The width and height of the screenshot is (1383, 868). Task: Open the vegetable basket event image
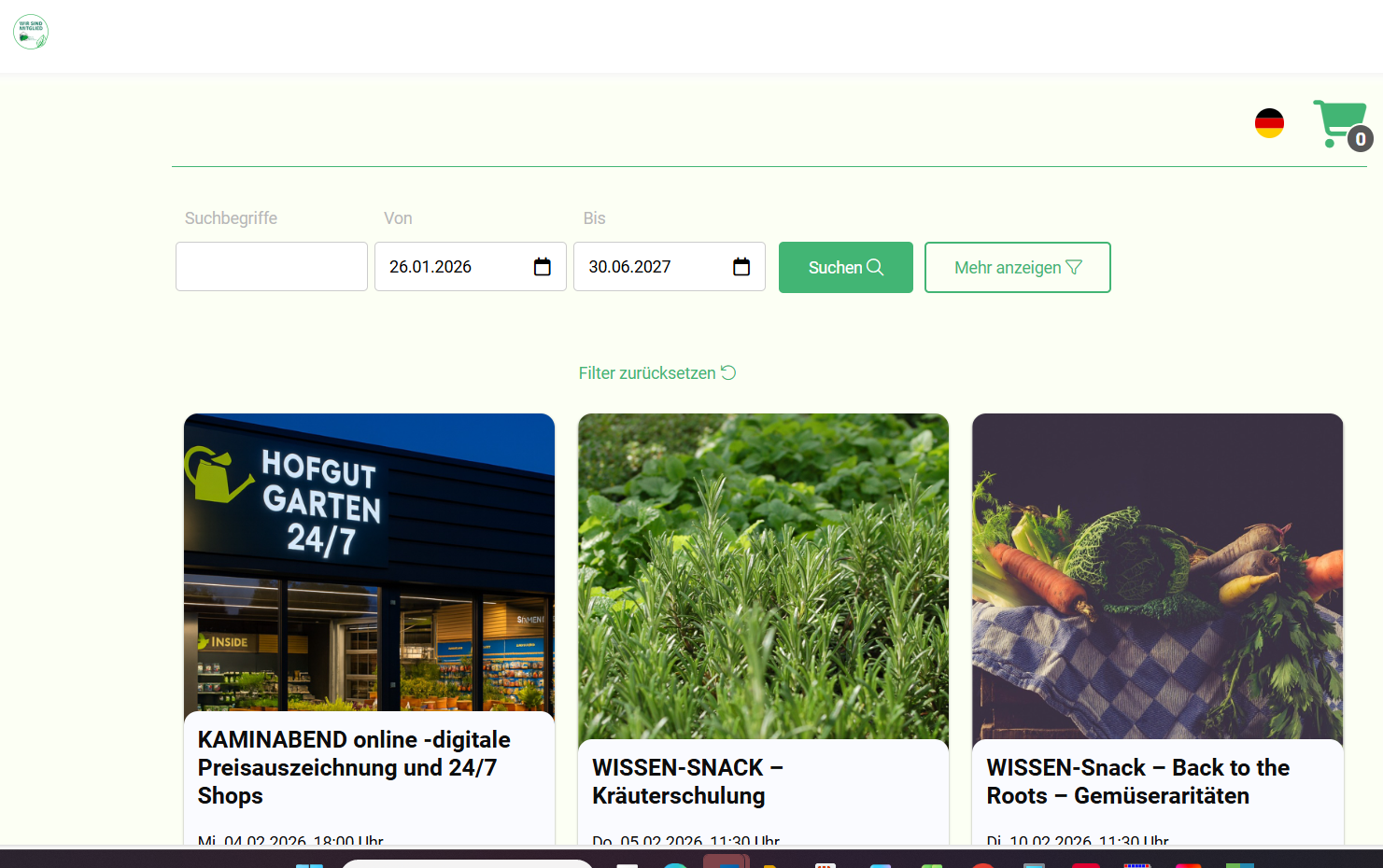pyautogui.click(x=1157, y=576)
